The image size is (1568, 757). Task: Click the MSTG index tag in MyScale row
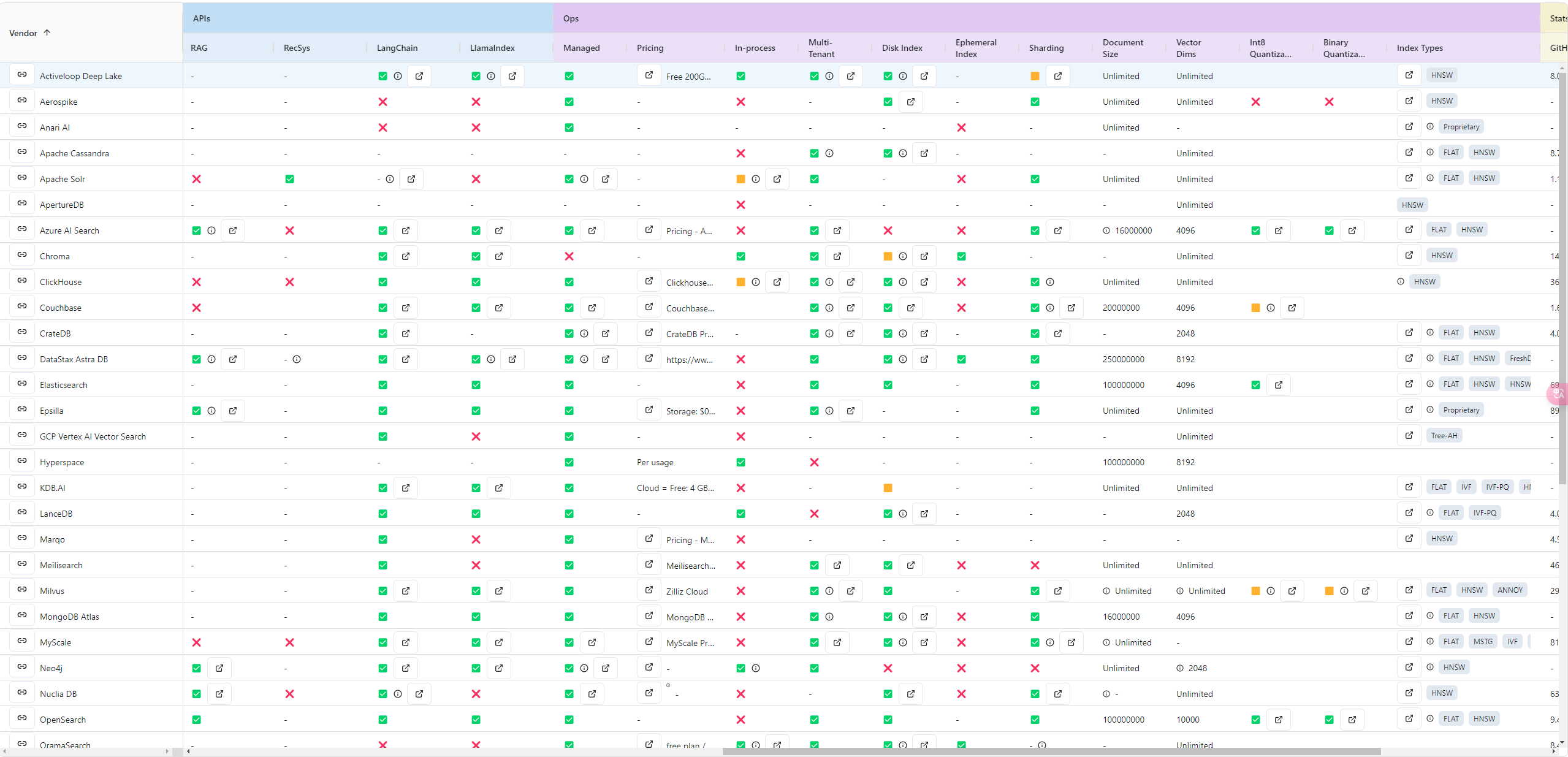pyautogui.click(x=1483, y=641)
